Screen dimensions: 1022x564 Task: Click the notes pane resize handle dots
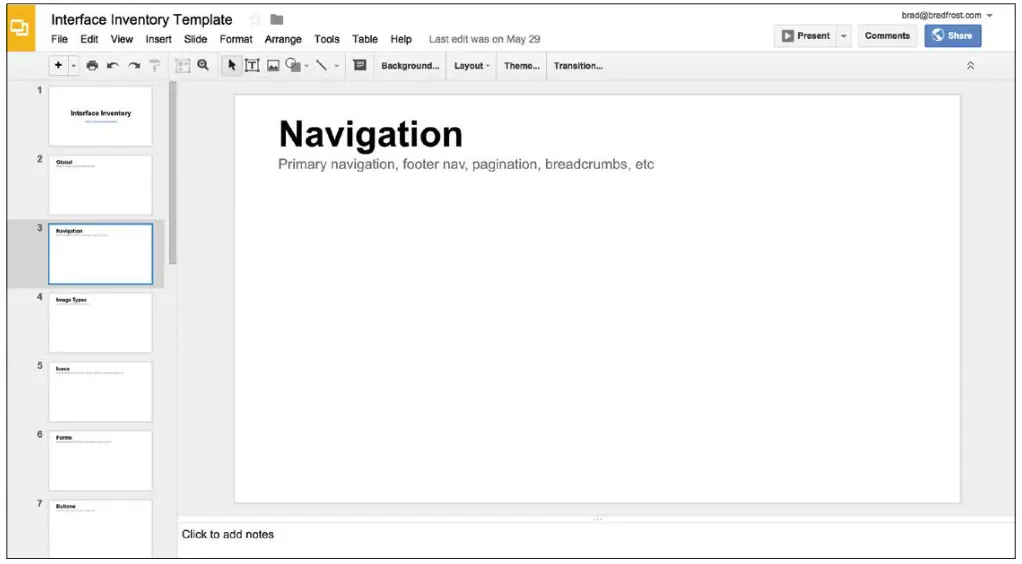click(597, 519)
